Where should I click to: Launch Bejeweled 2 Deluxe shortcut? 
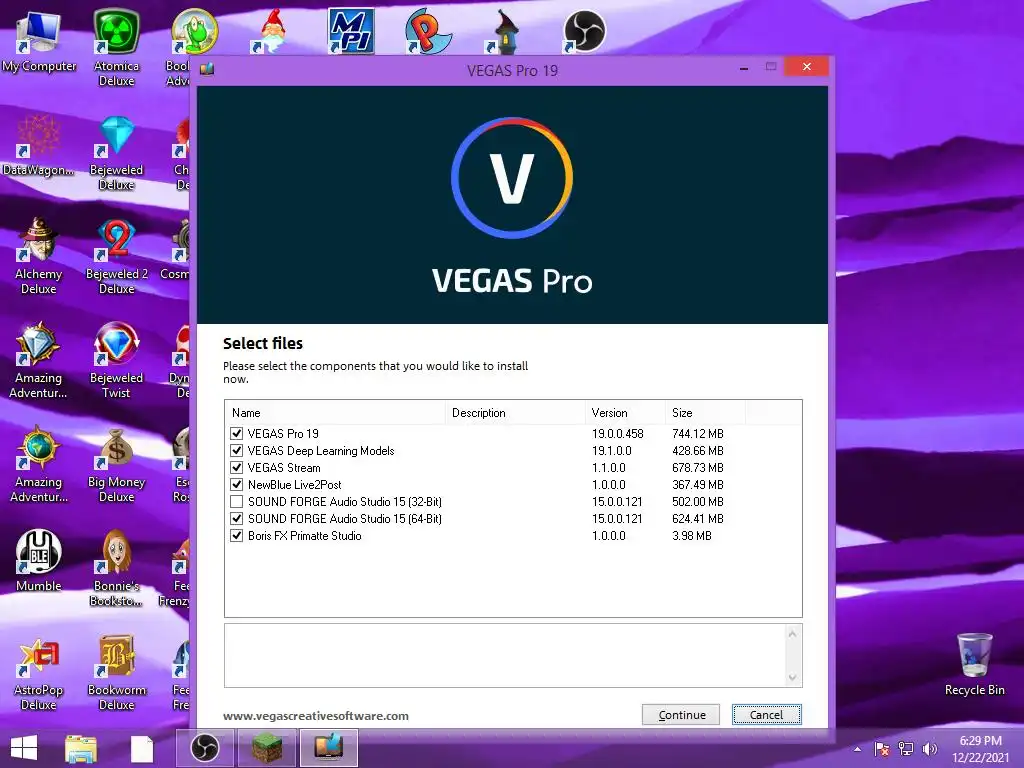click(x=116, y=256)
